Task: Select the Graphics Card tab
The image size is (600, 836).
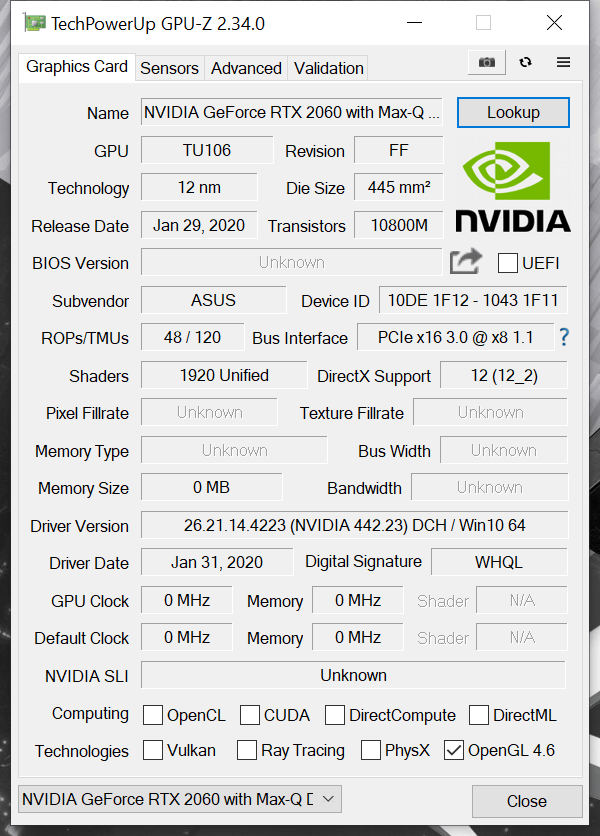Action: coord(77,67)
